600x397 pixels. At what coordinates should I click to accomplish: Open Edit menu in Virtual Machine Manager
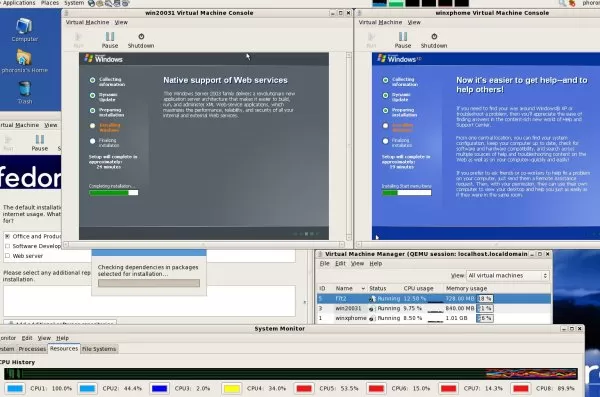point(340,264)
